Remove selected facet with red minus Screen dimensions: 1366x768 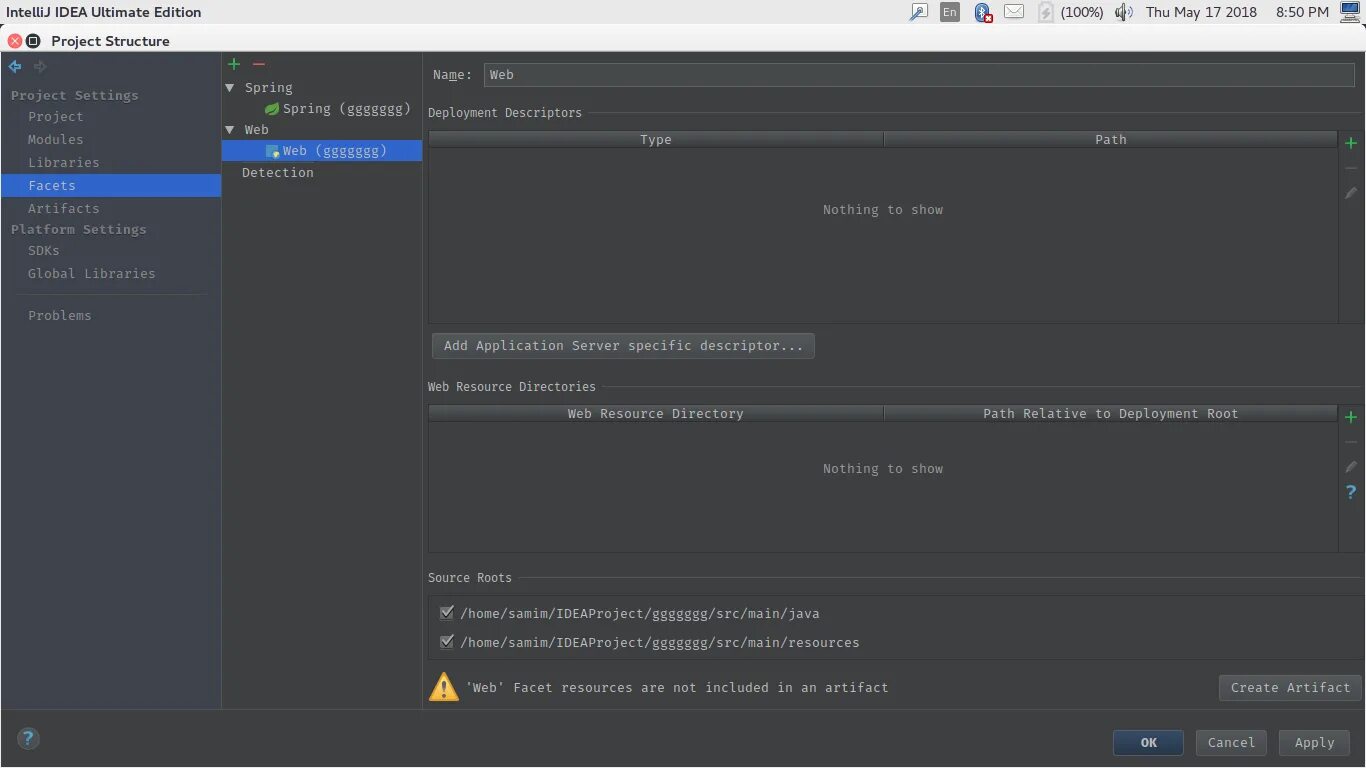(259, 64)
